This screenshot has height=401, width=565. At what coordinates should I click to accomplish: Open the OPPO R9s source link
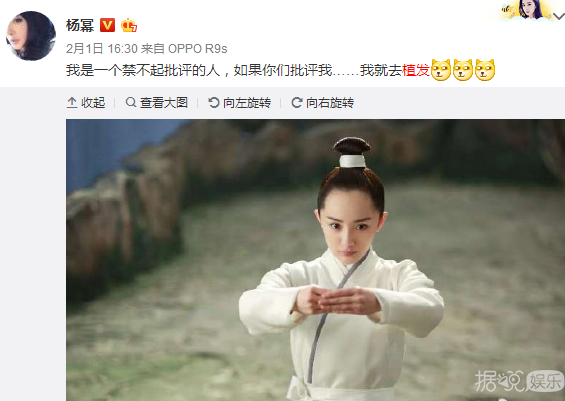point(198,49)
